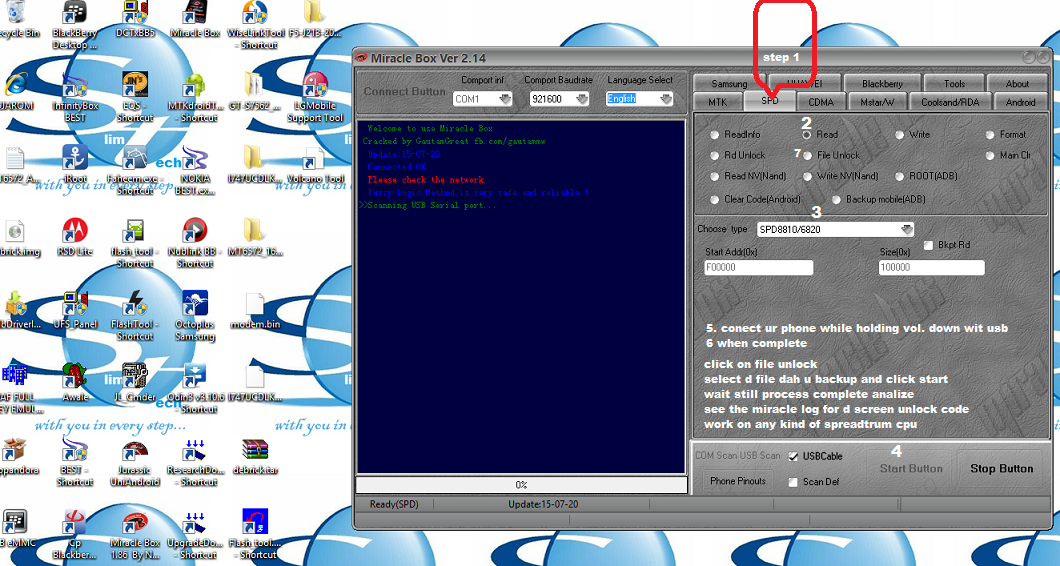Open the UpgradeDownload shortcut icon
The width and height of the screenshot is (1060, 566).
coord(195,523)
